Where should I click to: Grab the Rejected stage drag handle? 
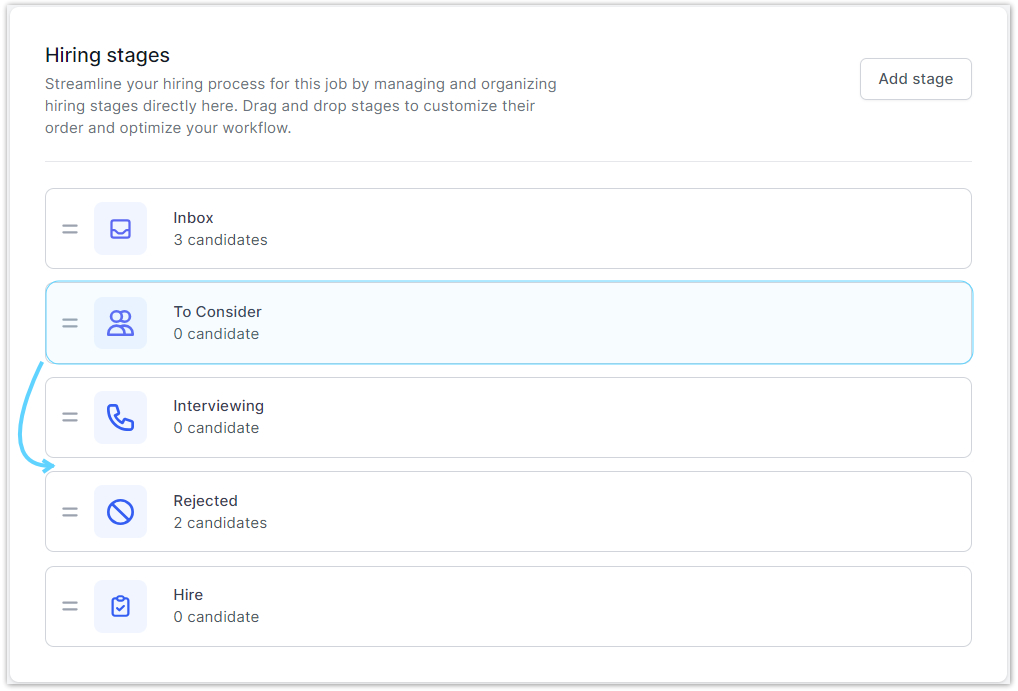point(70,512)
